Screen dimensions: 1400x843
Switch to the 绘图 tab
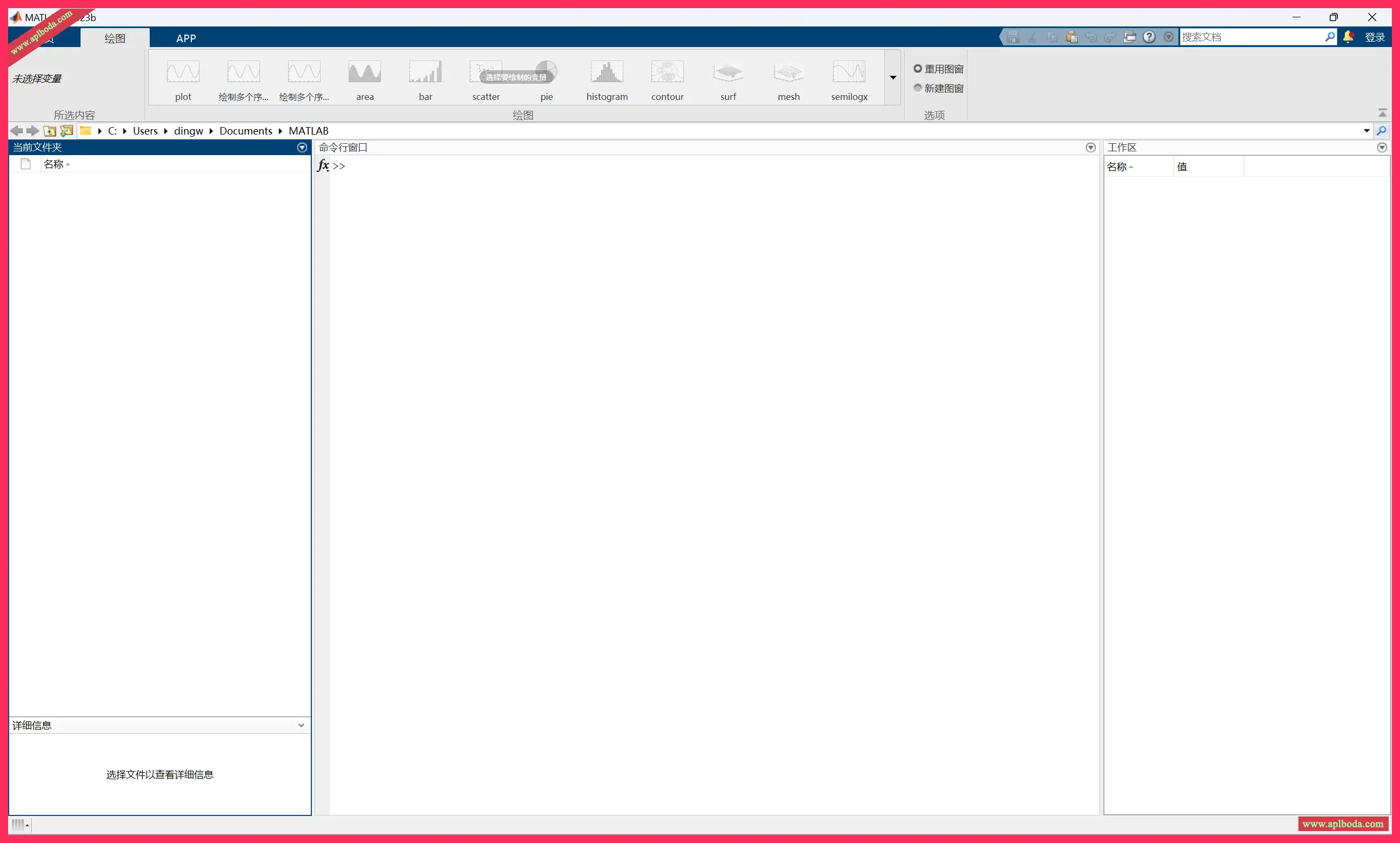115,38
